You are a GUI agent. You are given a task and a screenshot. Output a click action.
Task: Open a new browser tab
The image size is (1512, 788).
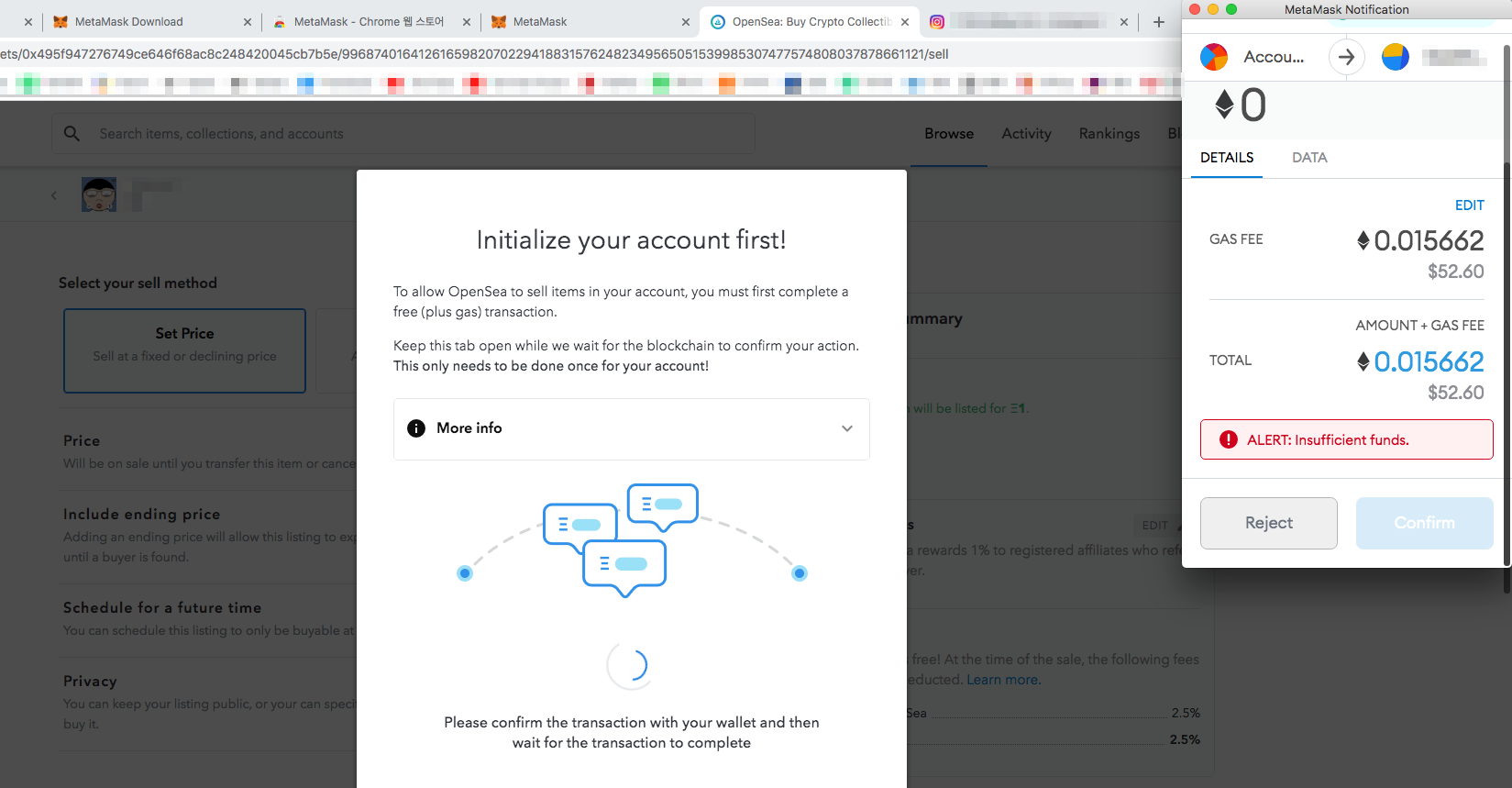1159,22
